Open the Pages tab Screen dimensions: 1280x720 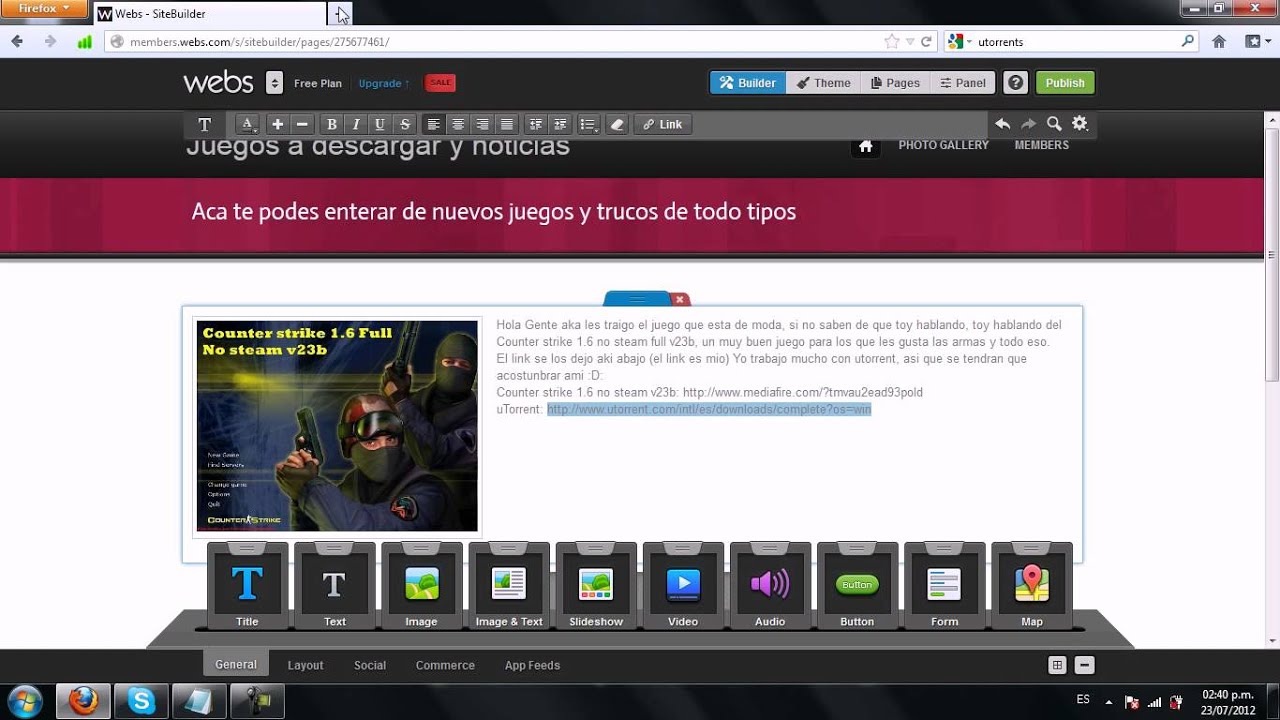[895, 83]
